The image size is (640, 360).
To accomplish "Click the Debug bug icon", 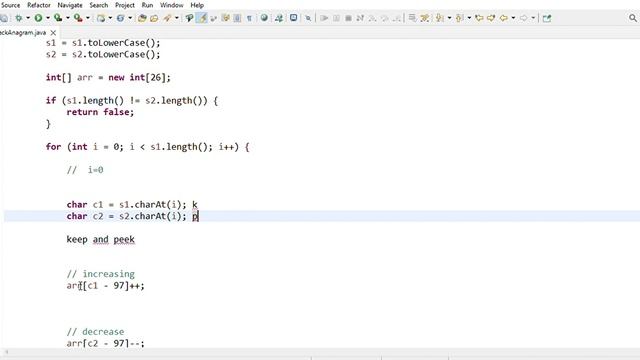I will [x=19, y=18].
